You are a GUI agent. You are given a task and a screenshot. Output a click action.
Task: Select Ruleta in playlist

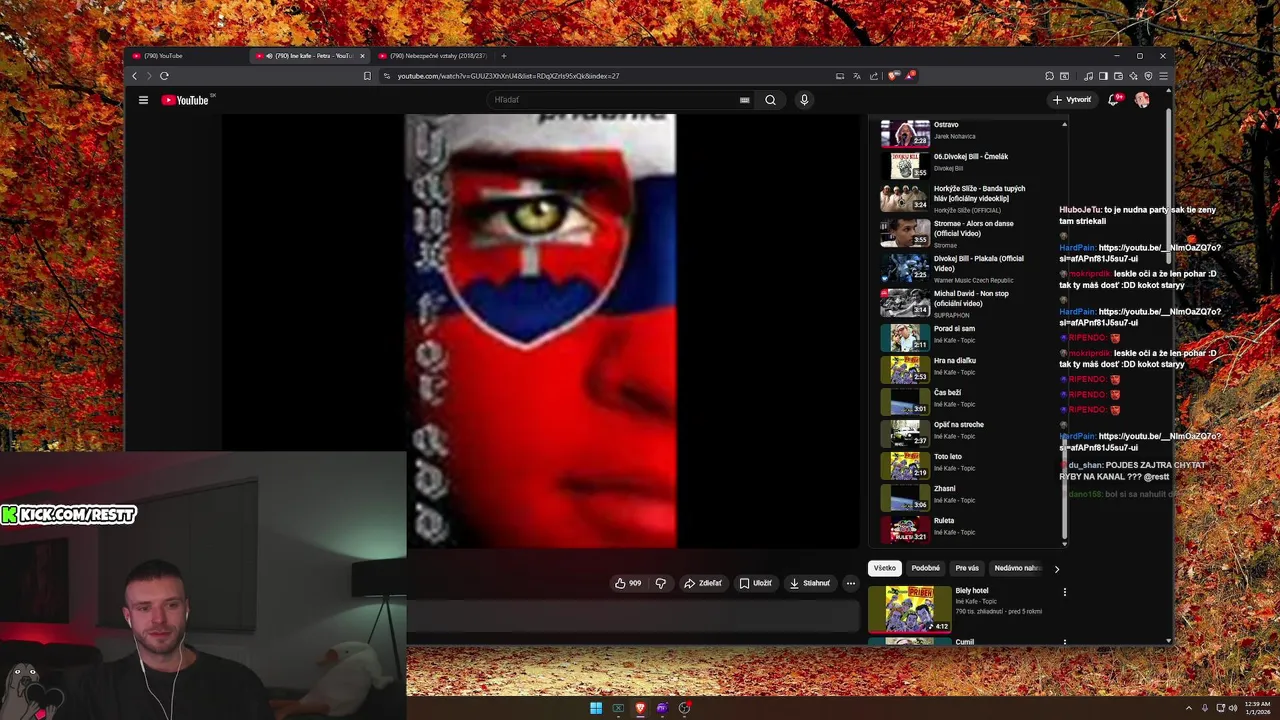(x=968, y=529)
